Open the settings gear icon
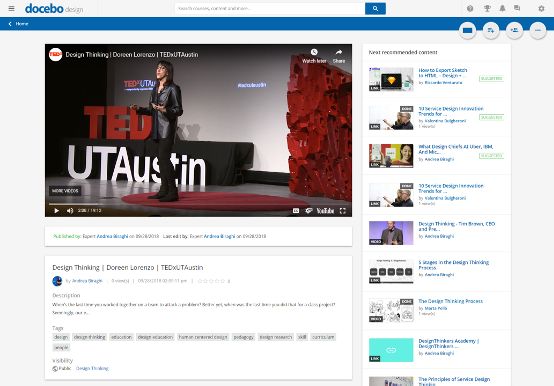Viewport: 554px width, 386px height. (541, 8)
